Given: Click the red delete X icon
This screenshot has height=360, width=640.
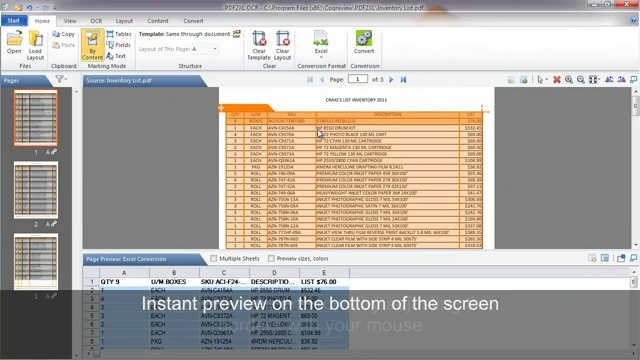Looking at the screenshot, I should 557,80.
